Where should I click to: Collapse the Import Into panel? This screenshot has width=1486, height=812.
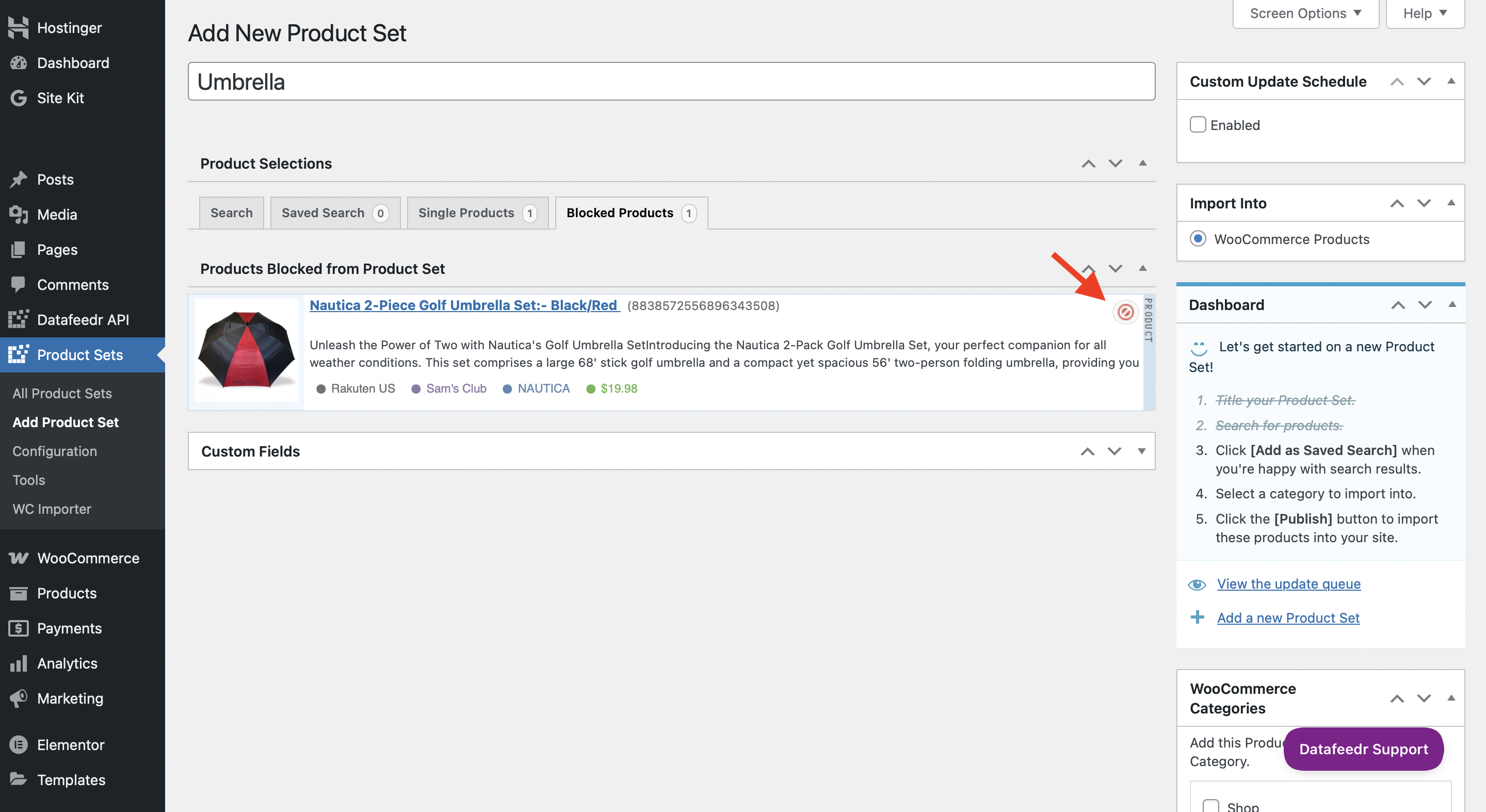(x=1451, y=203)
